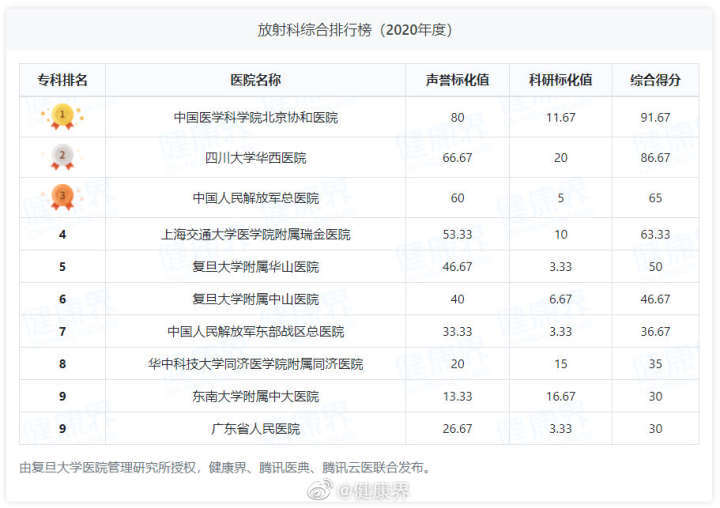
Task: Click the 声誉标化值 of 80 for 北京协和医院
Action: pos(457,118)
